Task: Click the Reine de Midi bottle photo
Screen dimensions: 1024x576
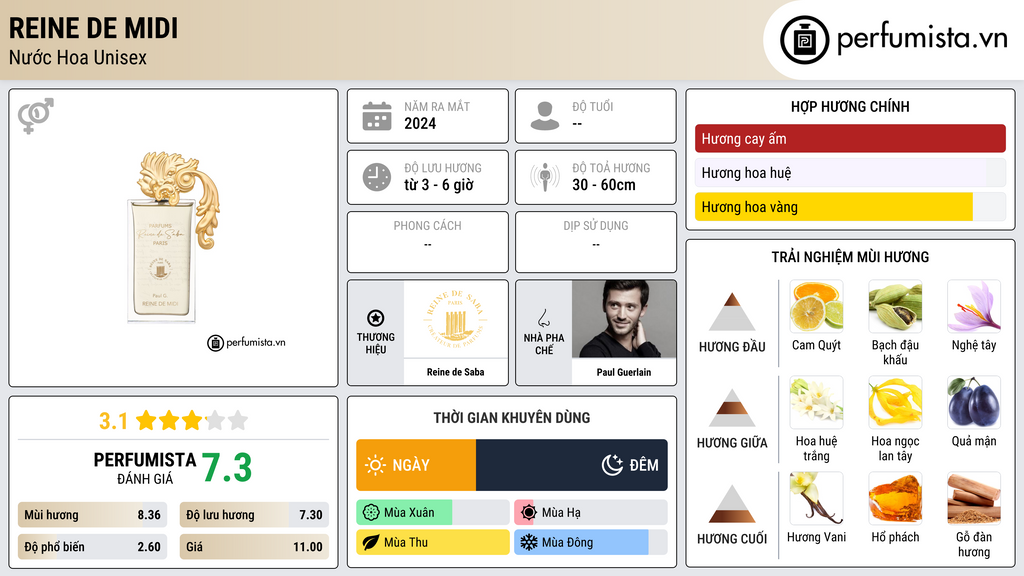Action: (173, 236)
